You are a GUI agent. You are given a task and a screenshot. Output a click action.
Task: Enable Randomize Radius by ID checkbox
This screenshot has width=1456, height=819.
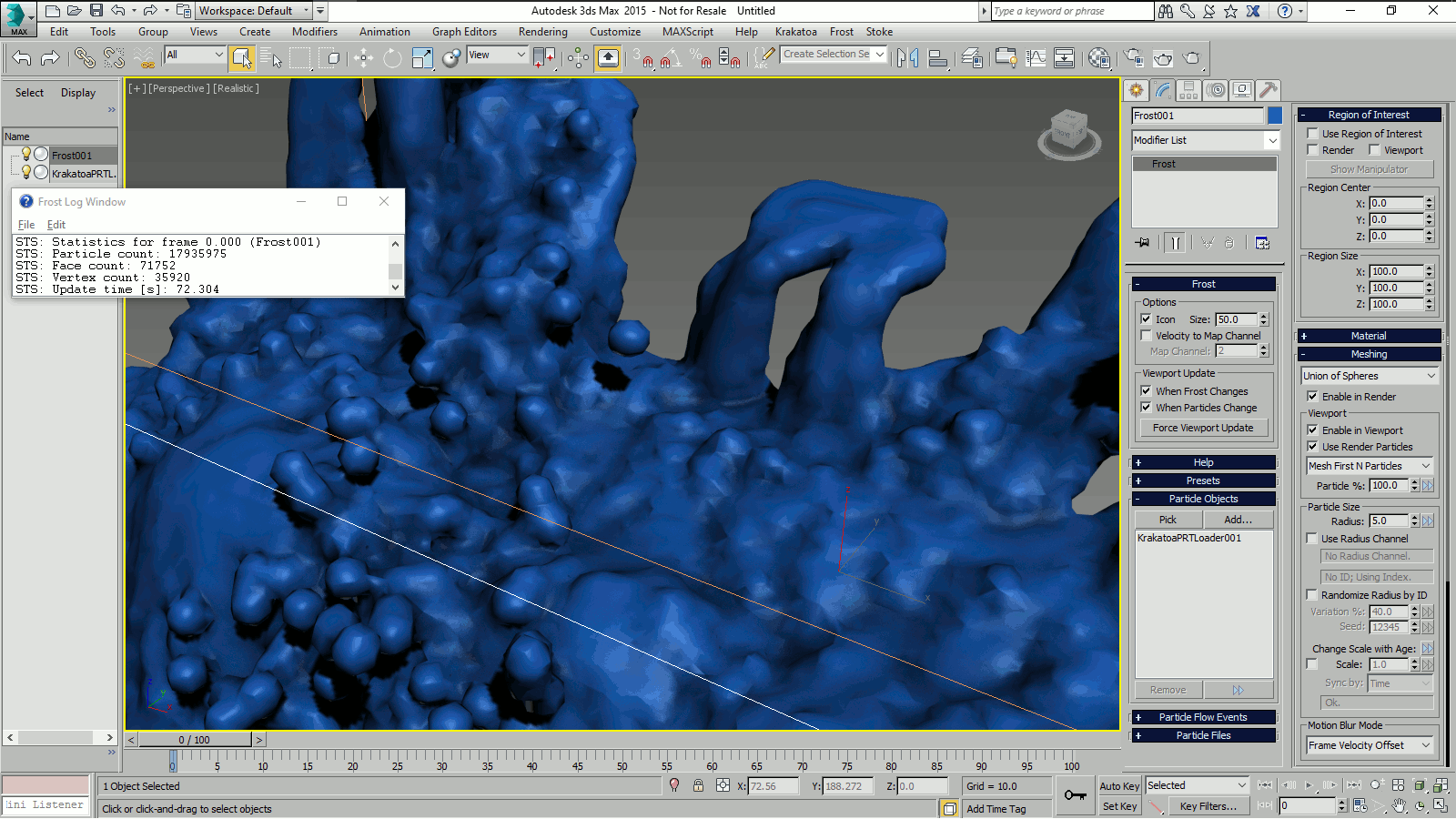[x=1312, y=595]
